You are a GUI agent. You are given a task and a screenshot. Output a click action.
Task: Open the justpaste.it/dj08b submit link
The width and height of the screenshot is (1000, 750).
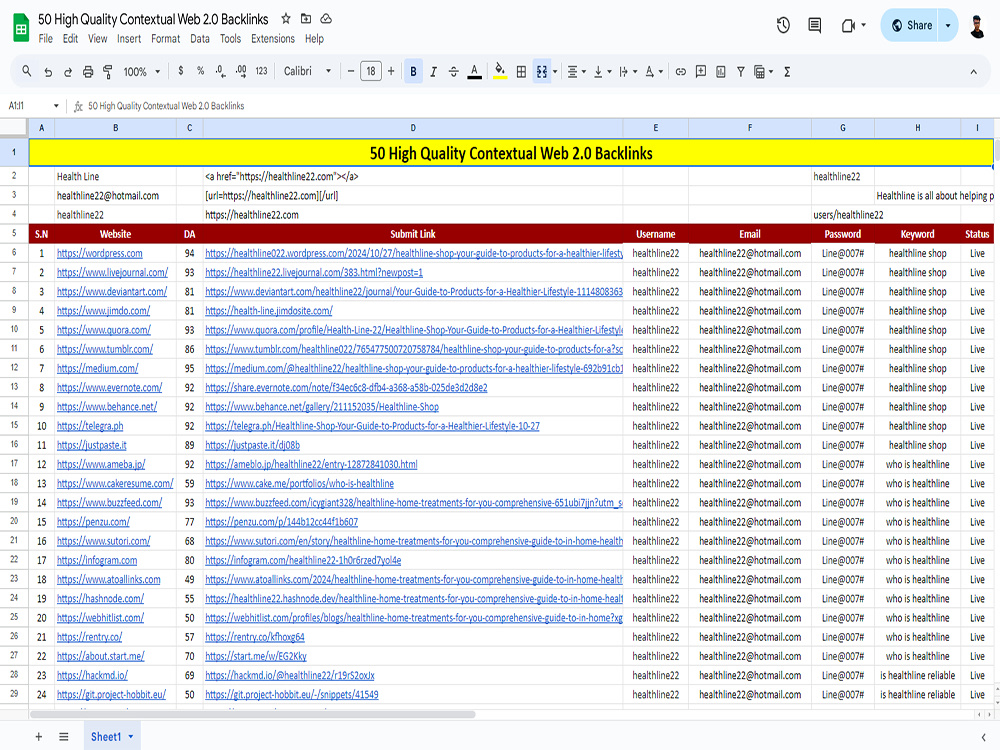[253, 445]
